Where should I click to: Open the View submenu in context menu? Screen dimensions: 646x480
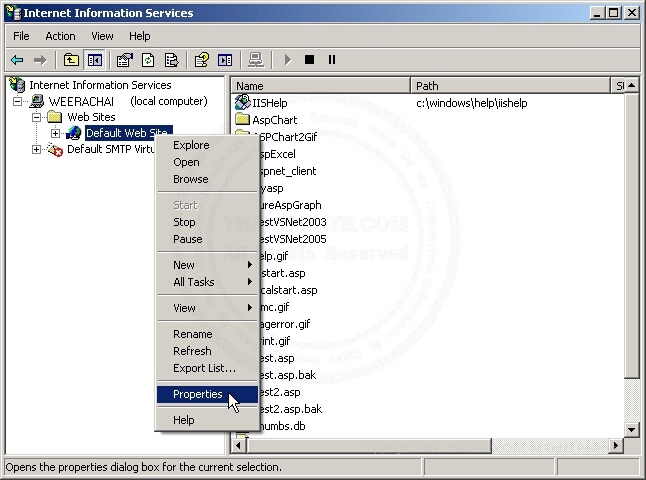tap(207, 308)
